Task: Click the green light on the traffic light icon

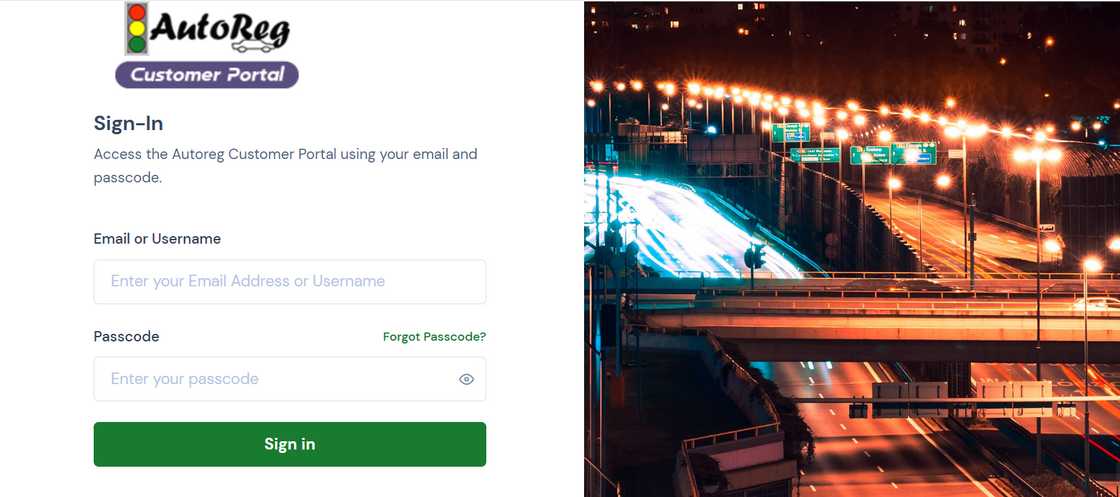Action: pos(136,45)
